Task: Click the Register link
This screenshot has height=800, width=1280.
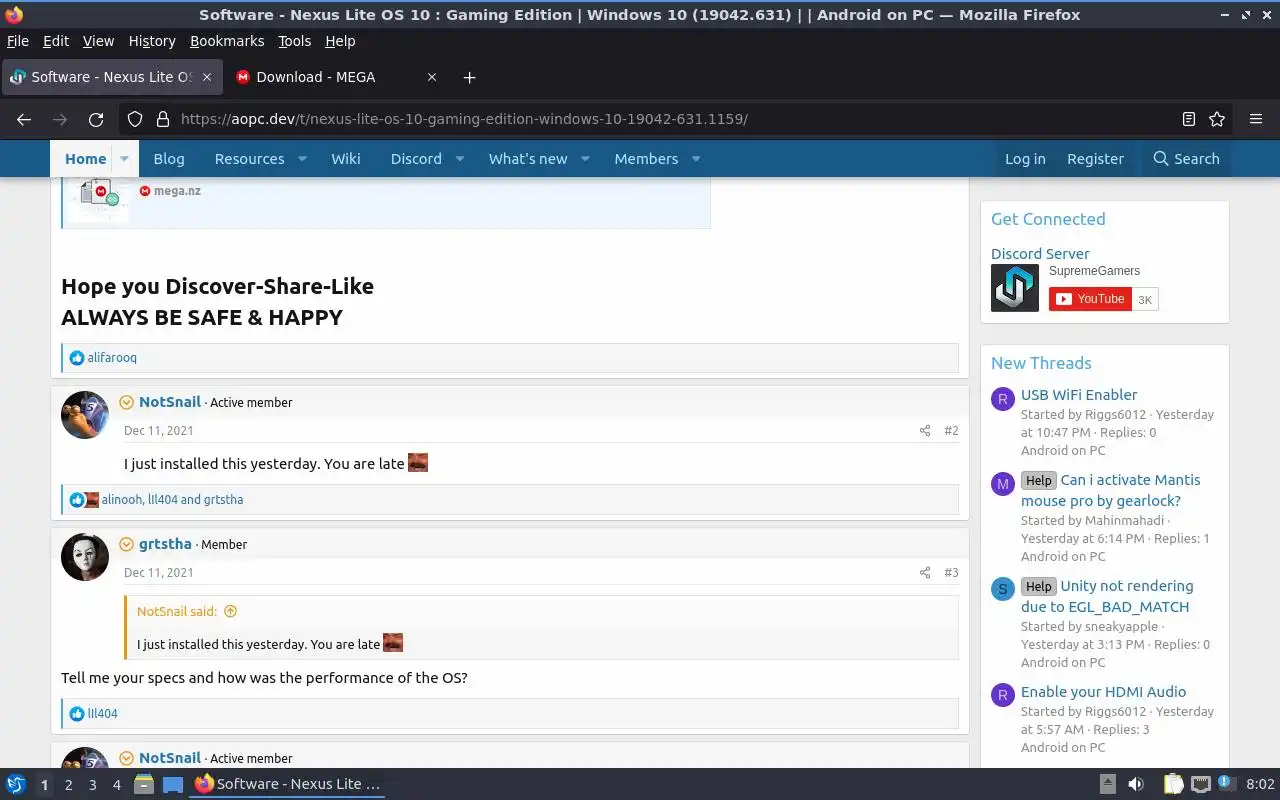Action: click(1095, 159)
